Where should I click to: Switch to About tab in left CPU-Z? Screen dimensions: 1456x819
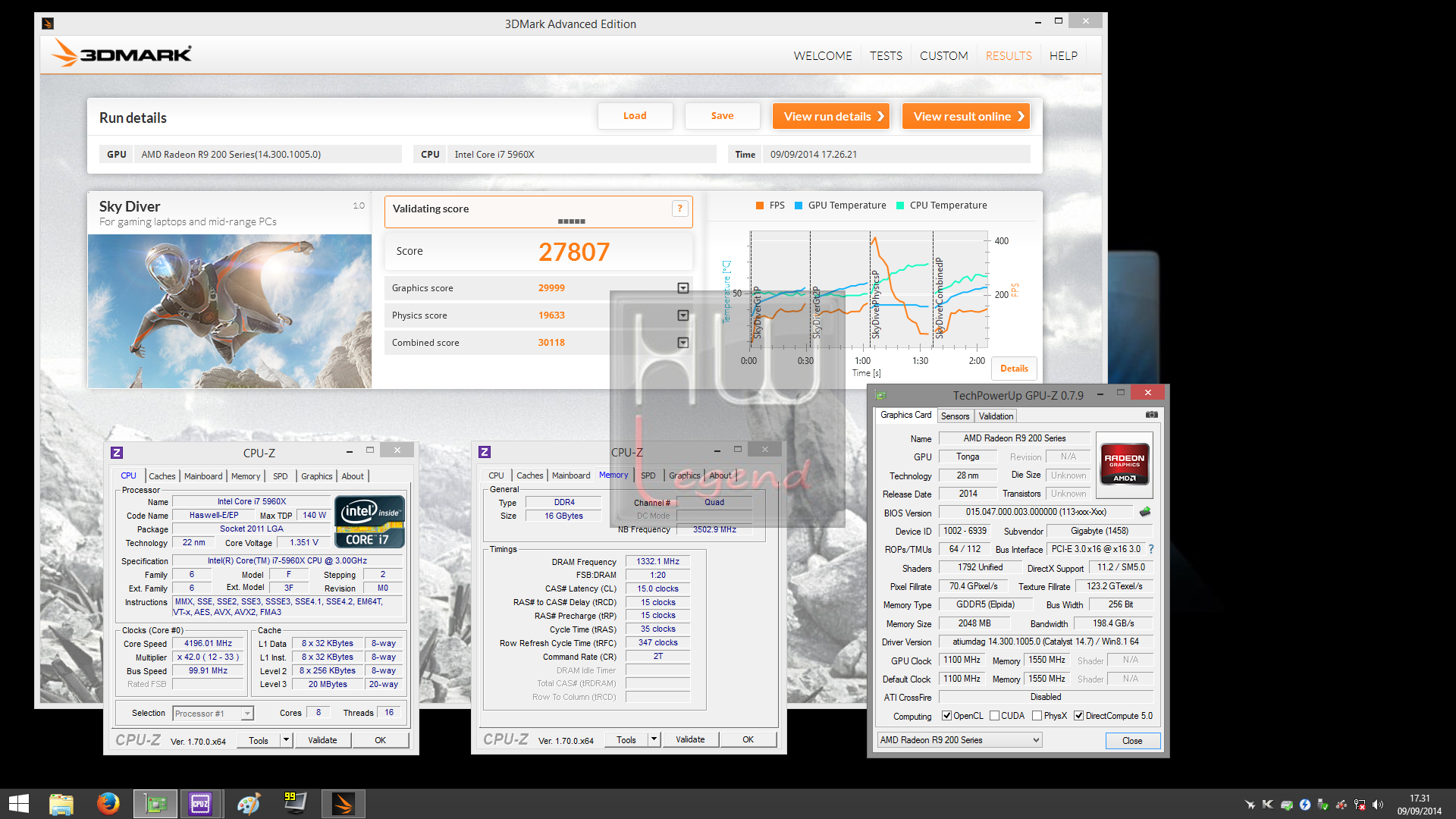[353, 476]
